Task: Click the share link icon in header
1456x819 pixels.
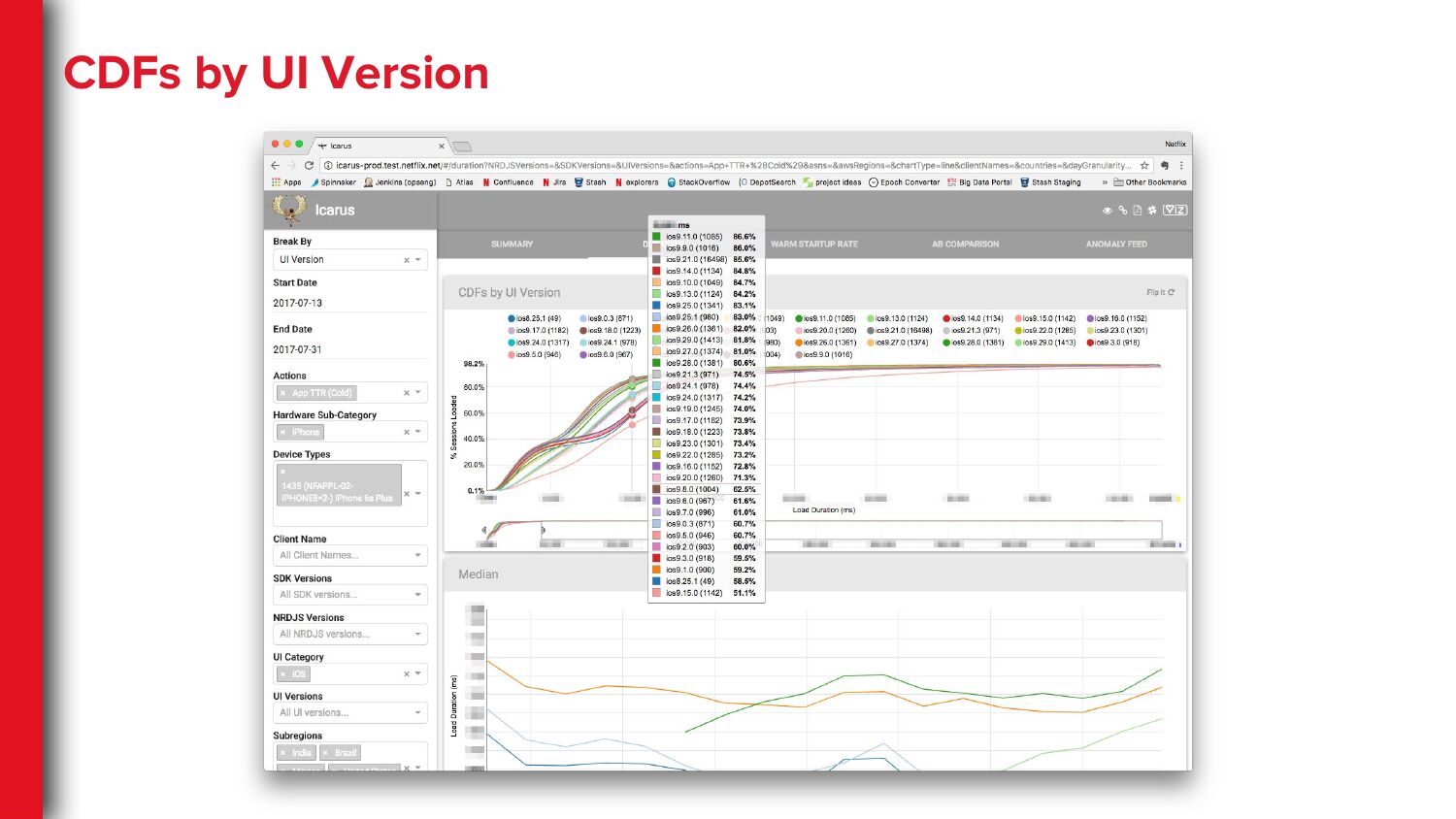Action: (1123, 211)
